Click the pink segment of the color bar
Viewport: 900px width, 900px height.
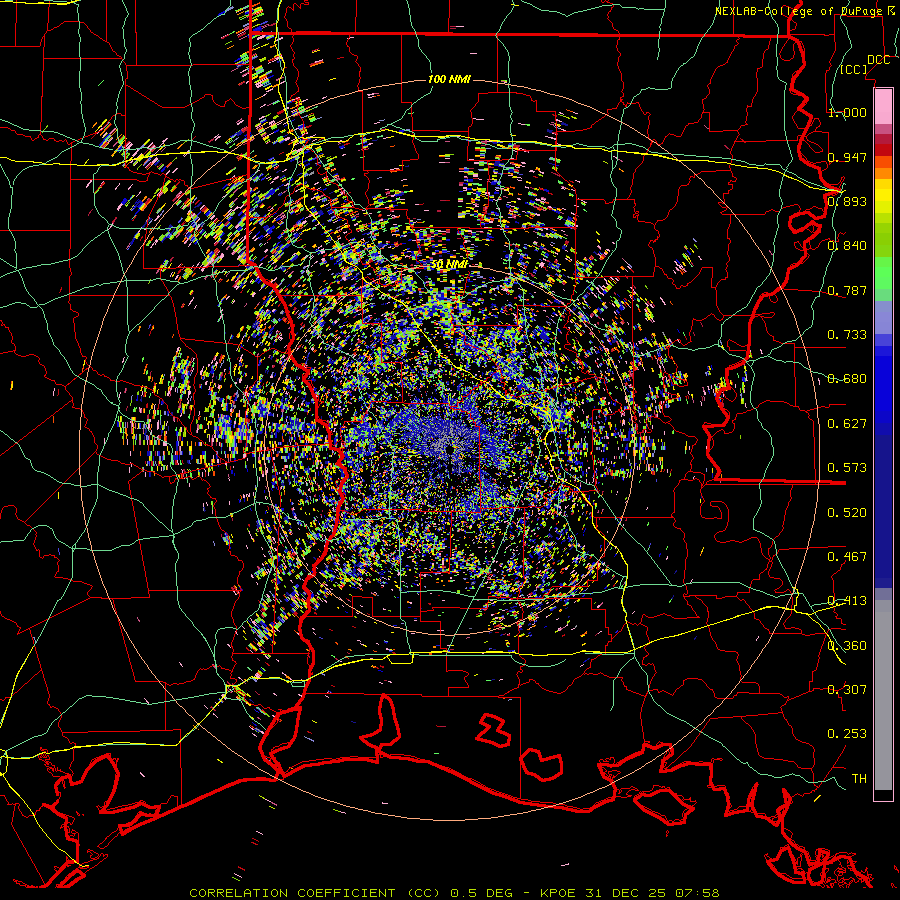883,106
